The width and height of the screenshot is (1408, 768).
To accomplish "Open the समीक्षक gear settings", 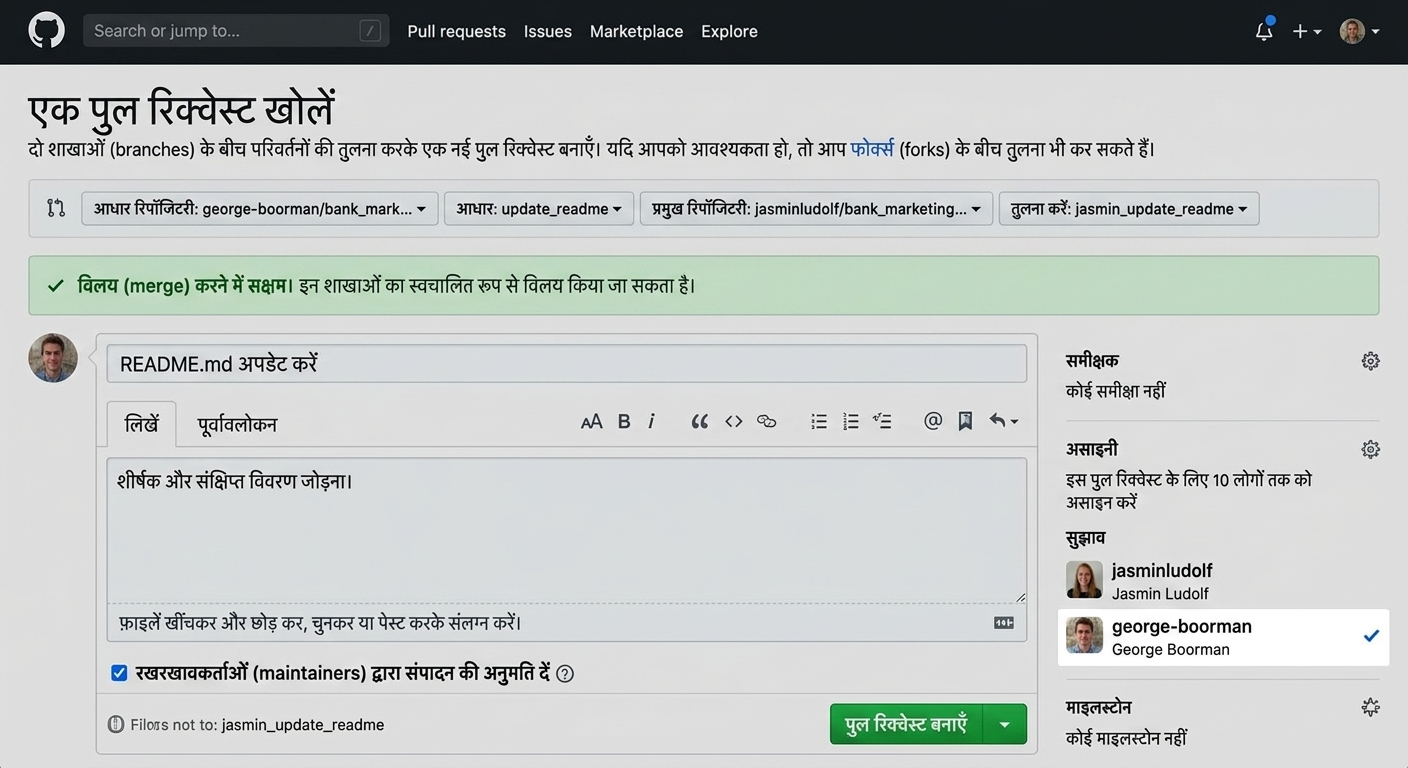I will click(1371, 361).
